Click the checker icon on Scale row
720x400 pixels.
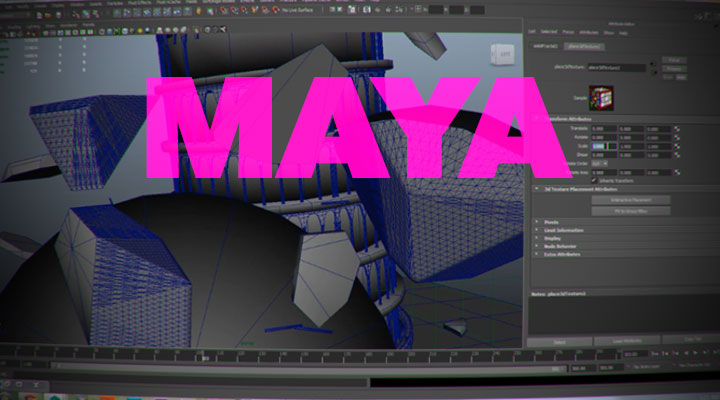click(677, 146)
